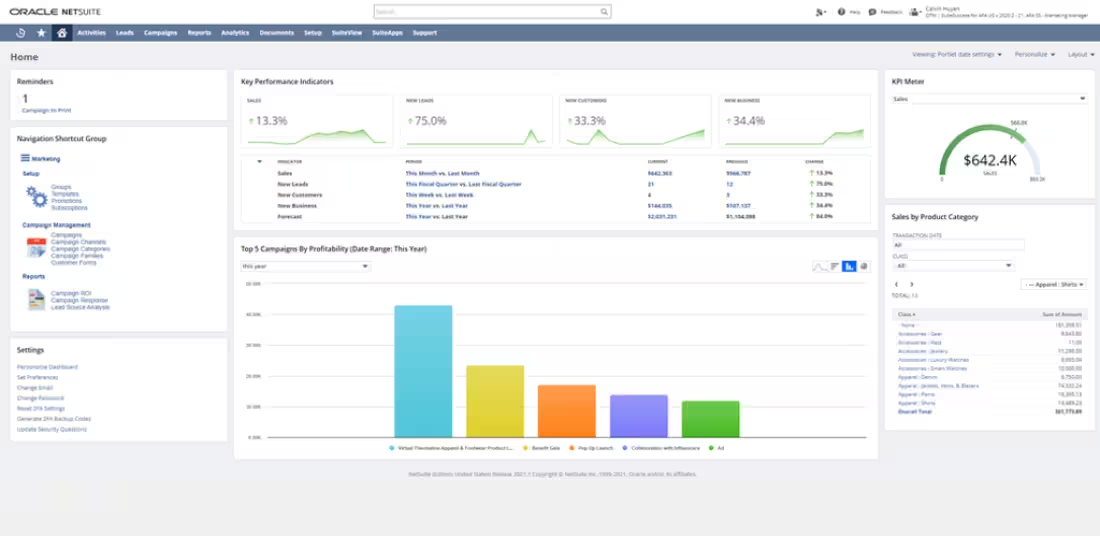Open the Personalize dropdown
Screen dimensions: 1100x537
1034,54
